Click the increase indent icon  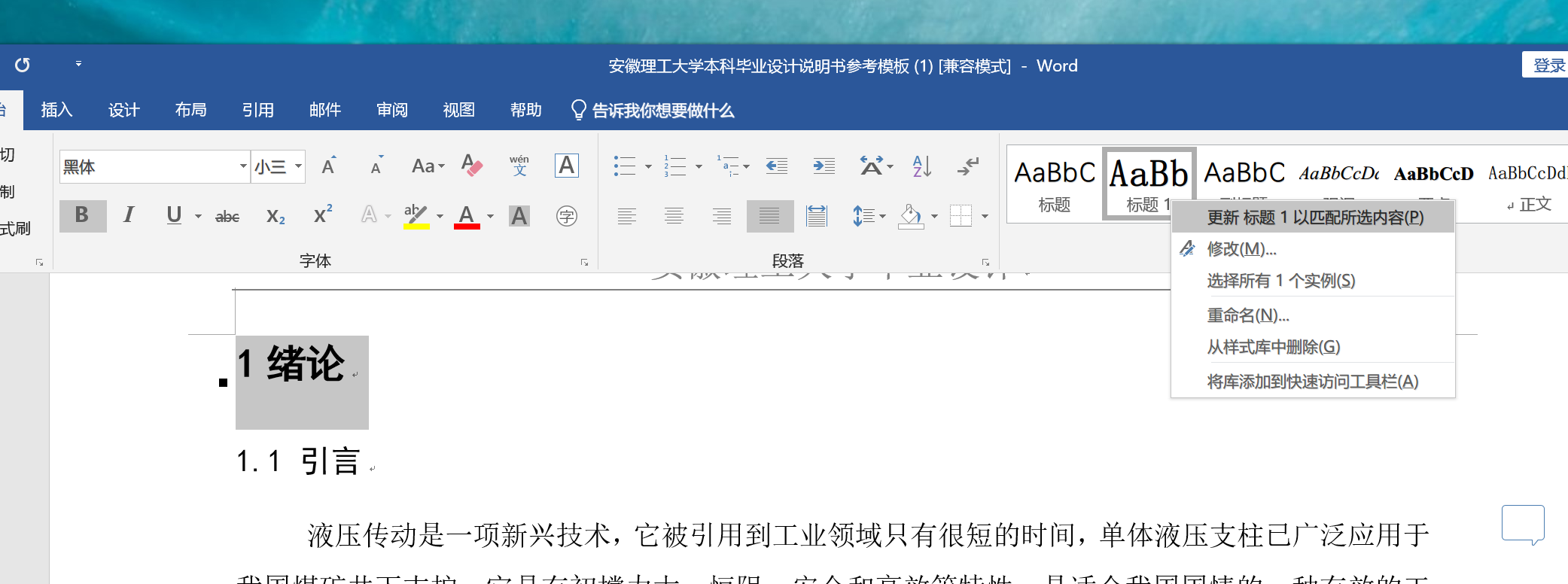(824, 166)
